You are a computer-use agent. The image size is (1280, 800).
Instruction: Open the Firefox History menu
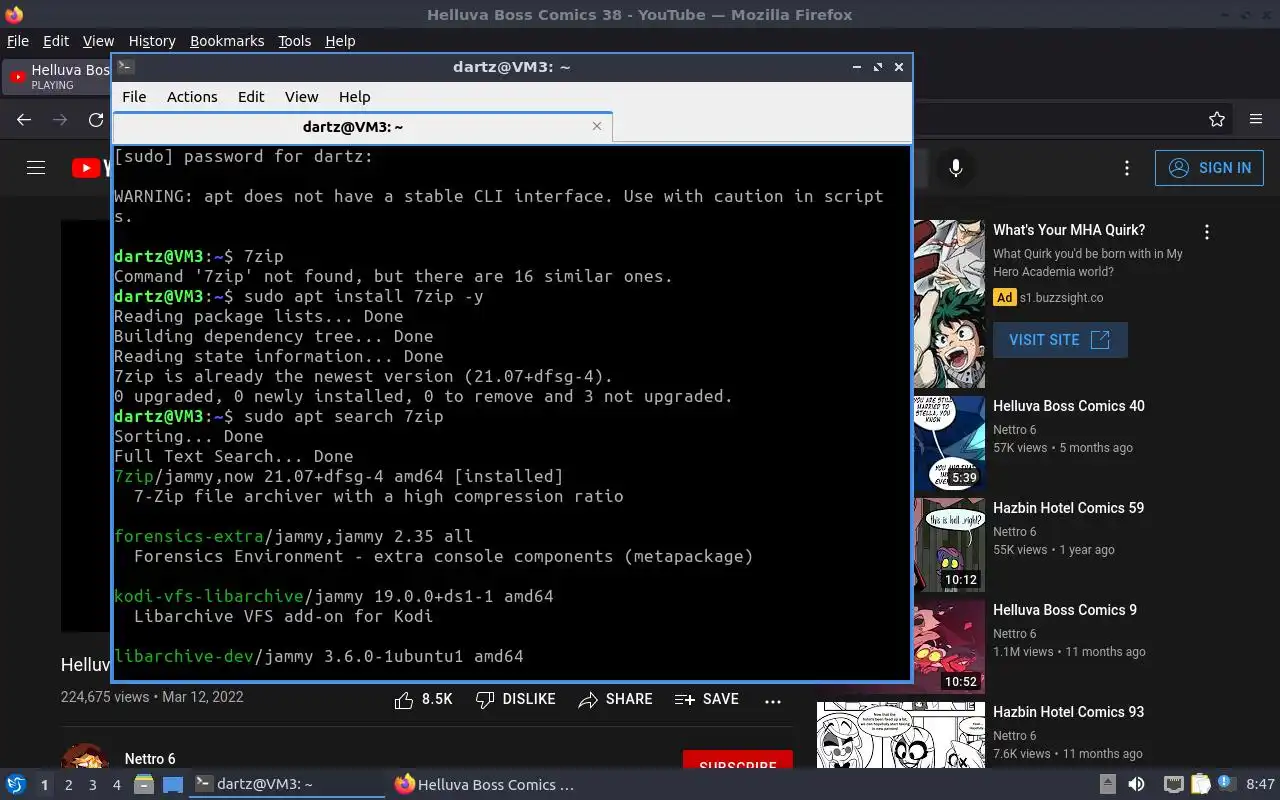pos(152,41)
